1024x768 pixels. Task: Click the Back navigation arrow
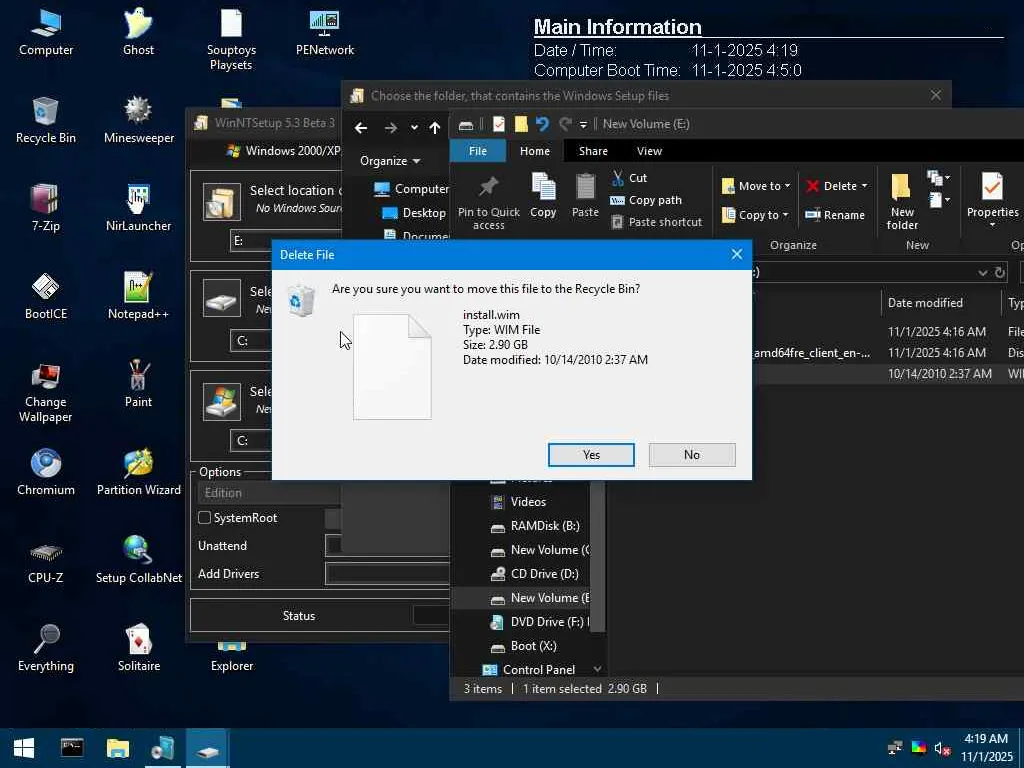(x=360, y=128)
